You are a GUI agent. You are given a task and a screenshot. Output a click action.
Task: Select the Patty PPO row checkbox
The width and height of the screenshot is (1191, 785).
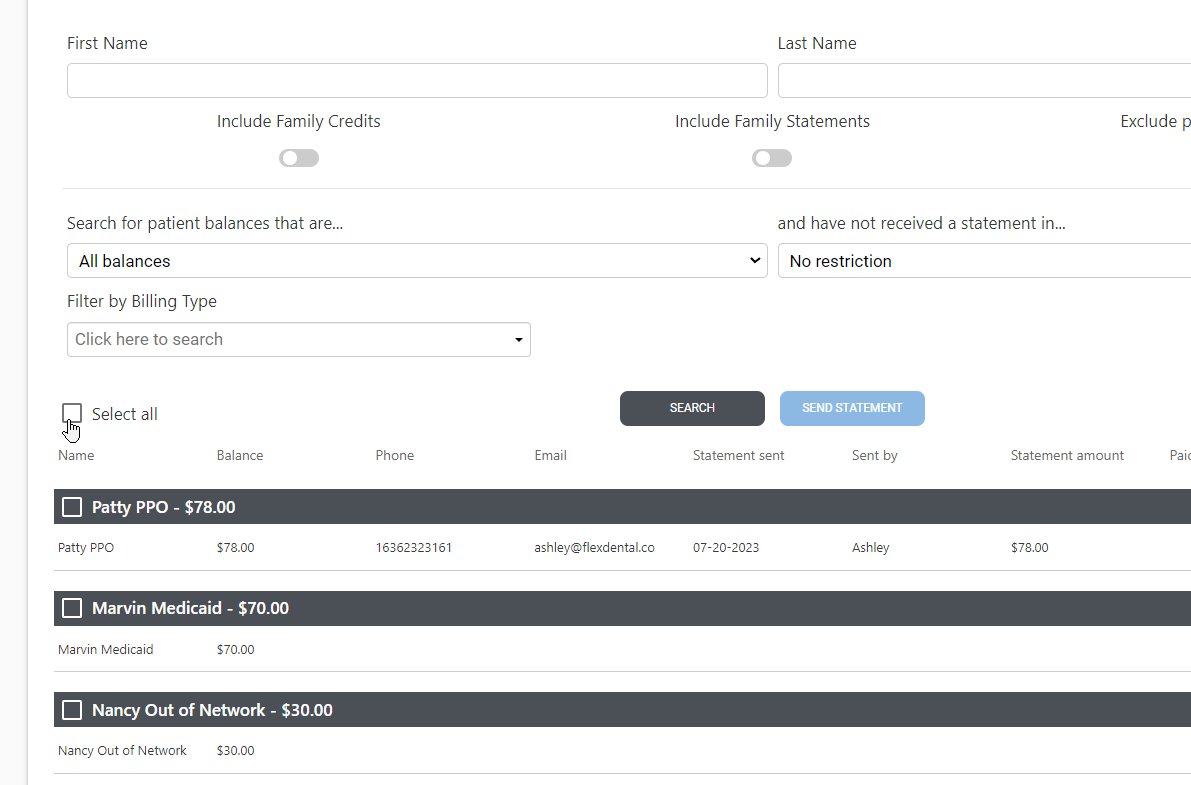tap(71, 506)
